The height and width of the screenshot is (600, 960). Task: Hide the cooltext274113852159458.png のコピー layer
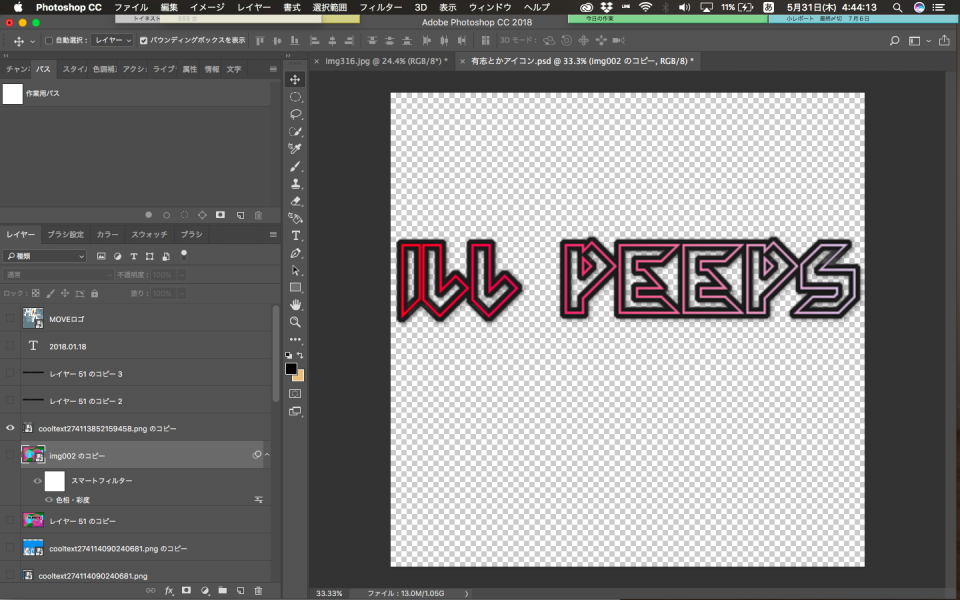pos(11,428)
